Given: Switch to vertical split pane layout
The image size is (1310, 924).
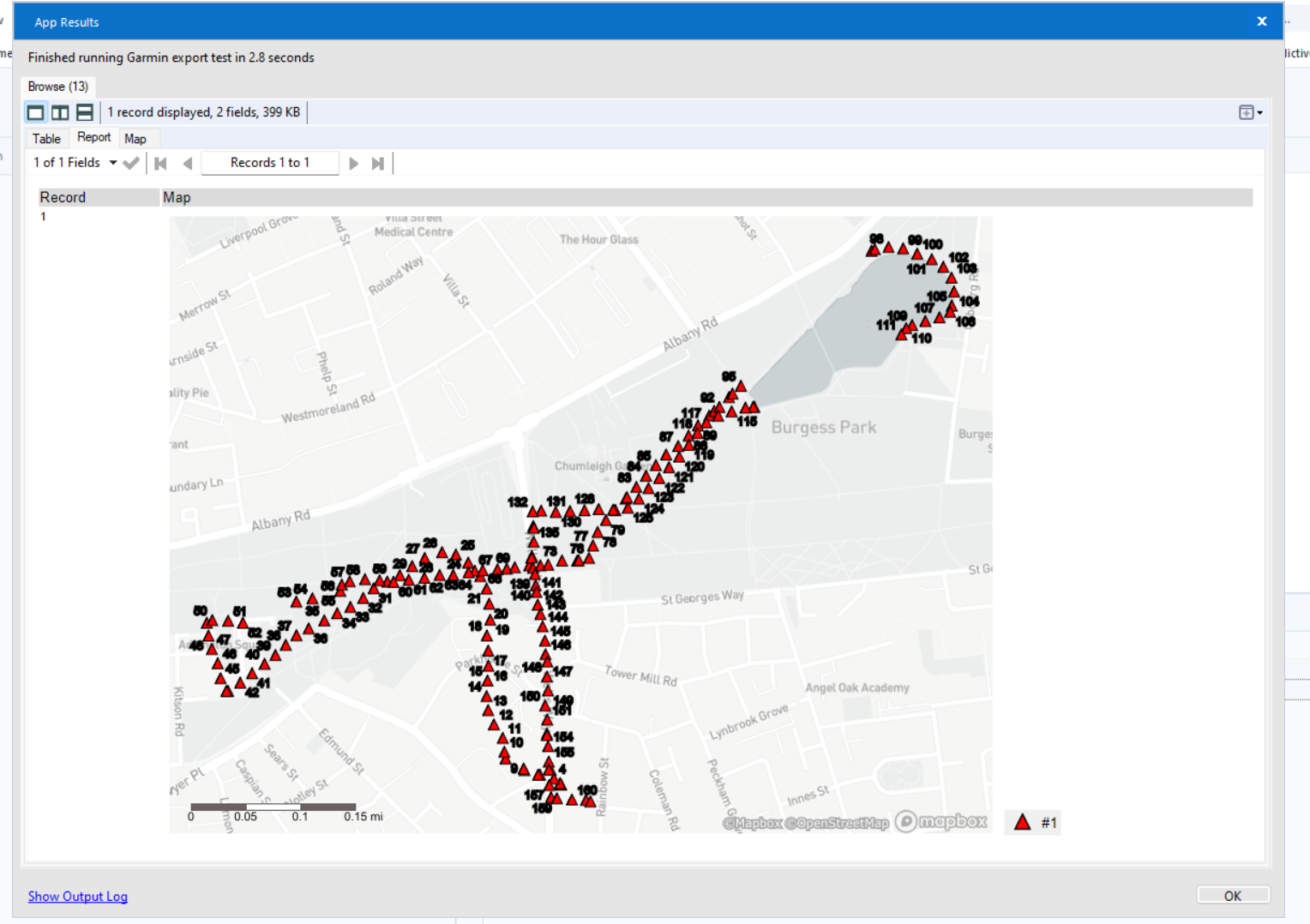Looking at the screenshot, I should click(x=60, y=111).
